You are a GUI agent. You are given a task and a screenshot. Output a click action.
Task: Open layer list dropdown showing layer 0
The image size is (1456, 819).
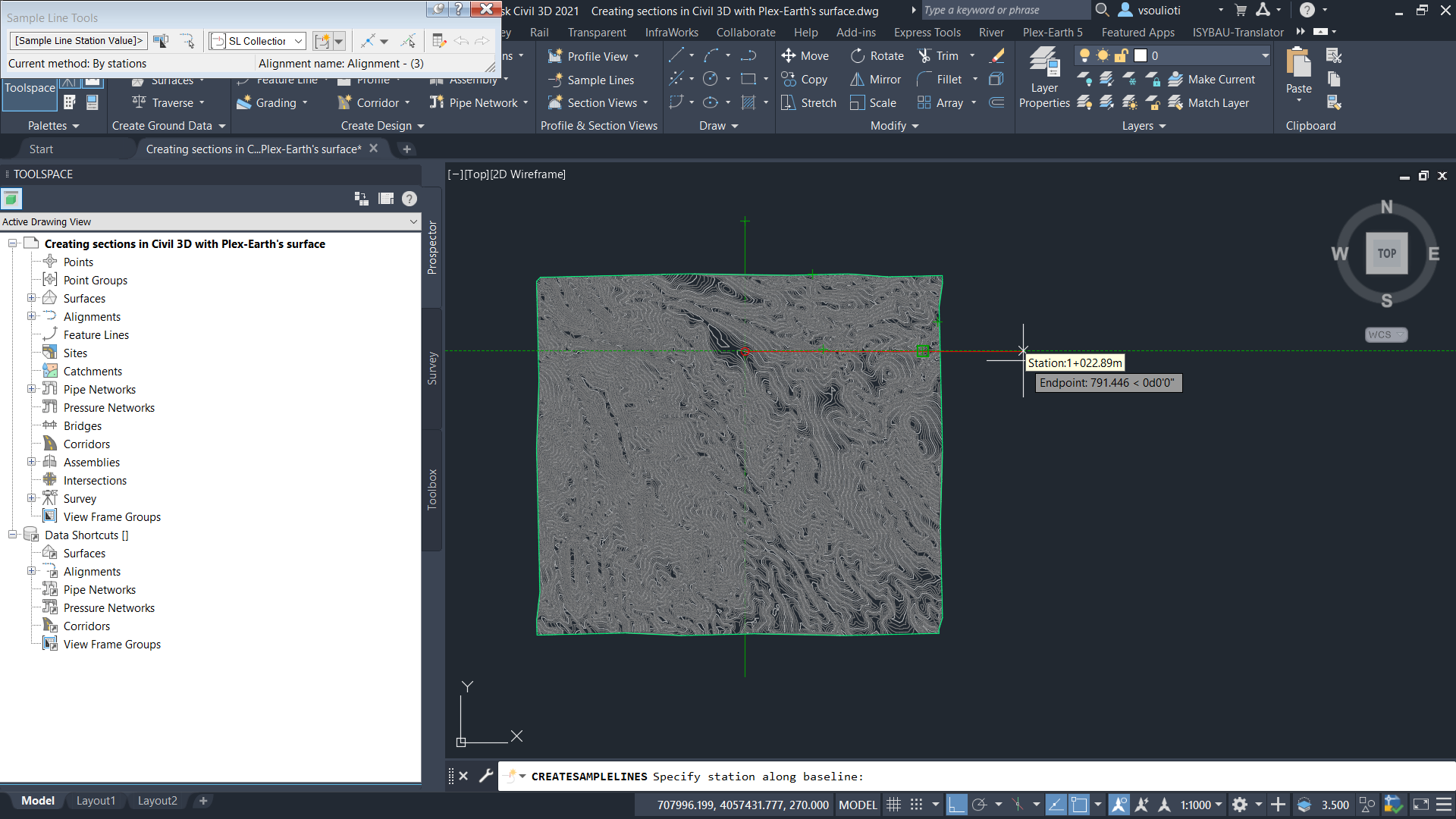(1265, 55)
